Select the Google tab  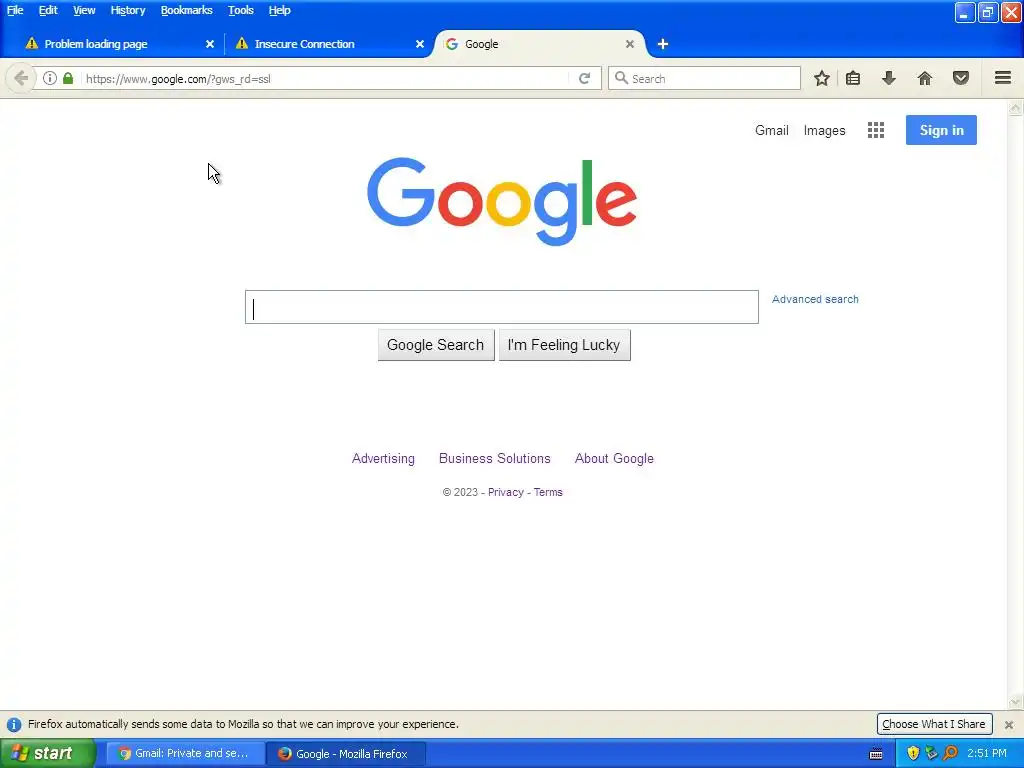click(539, 44)
